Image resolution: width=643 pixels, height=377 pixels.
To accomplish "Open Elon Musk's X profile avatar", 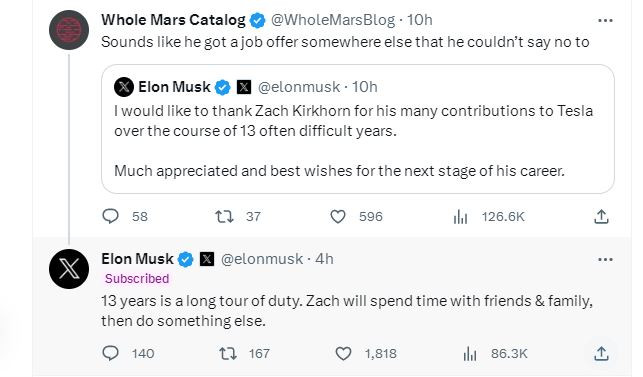I will pos(69,269).
